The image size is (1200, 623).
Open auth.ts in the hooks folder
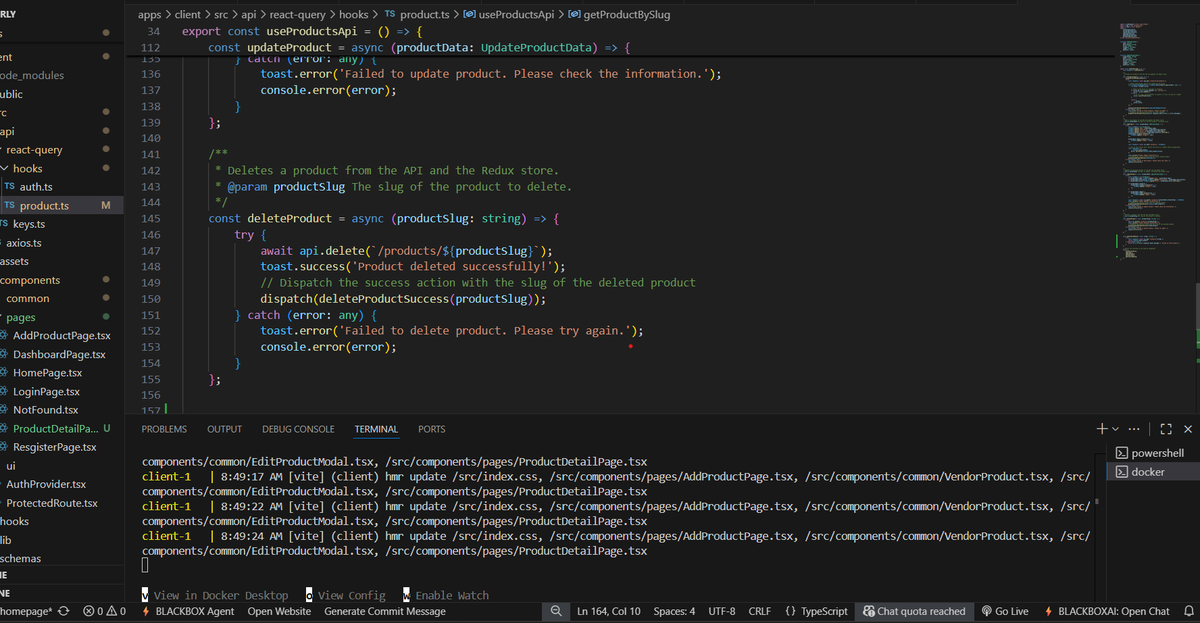(36, 187)
